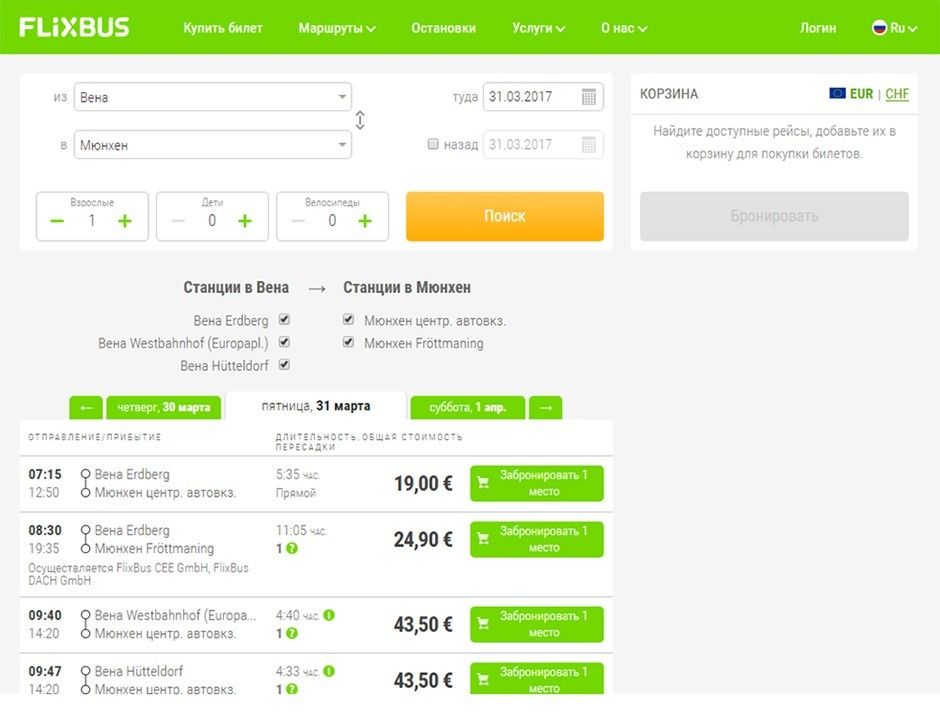
Task: Go to previous day arrow
Action: [x=86, y=408]
